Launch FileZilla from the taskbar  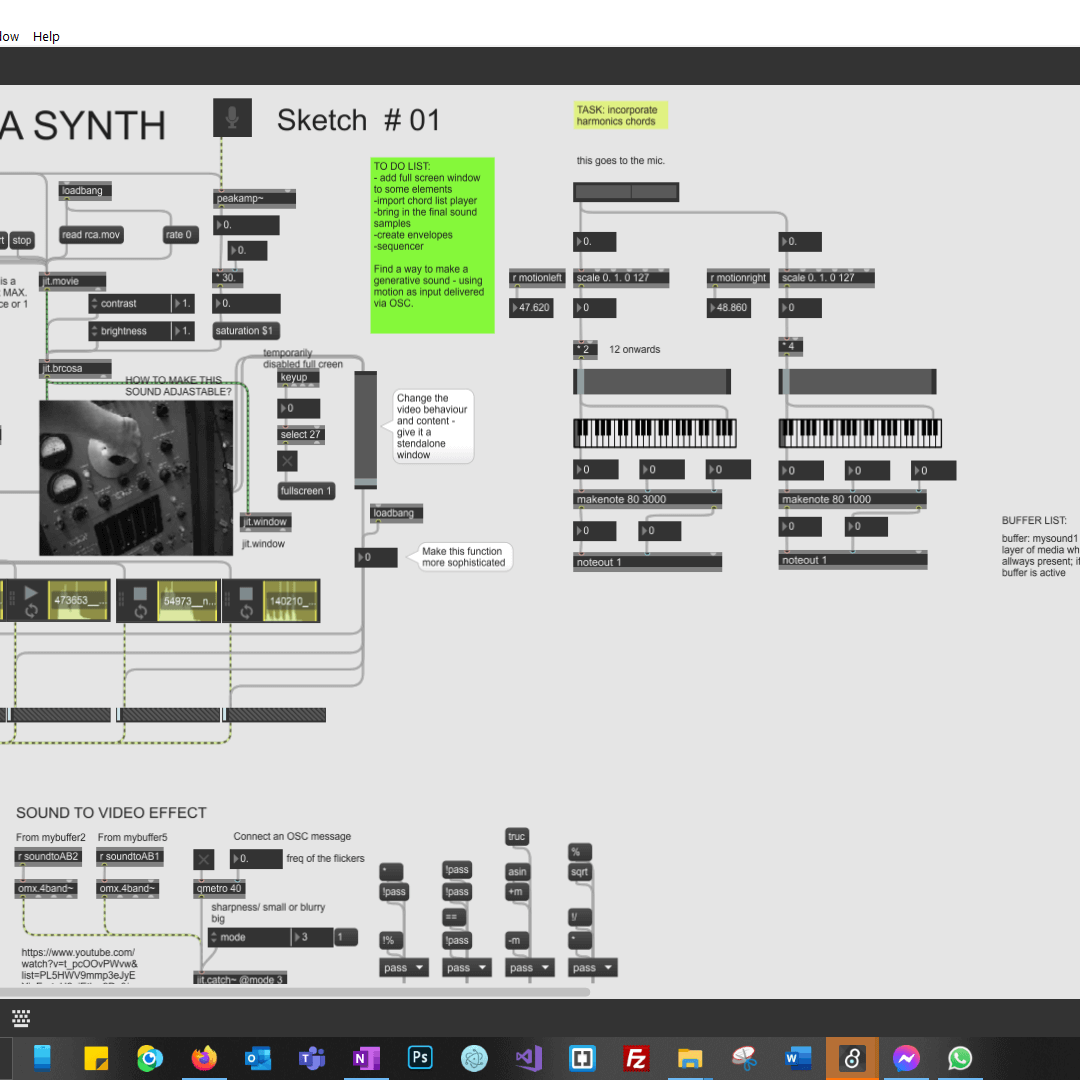click(x=636, y=1057)
